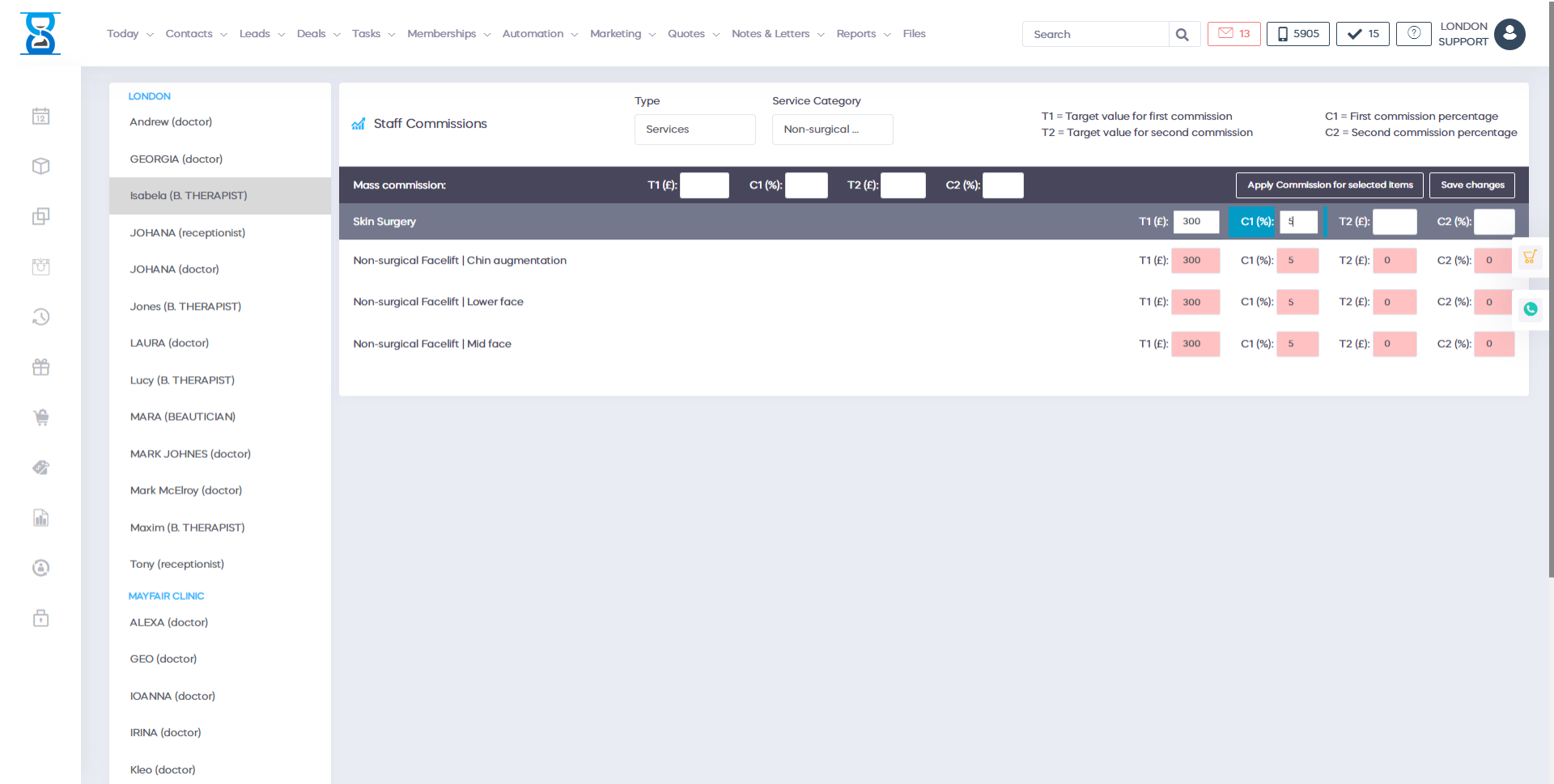The height and width of the screenshot is (784, 1554).
Task: Open the shopping cart sidebar icon
Action: click(40, 417)
